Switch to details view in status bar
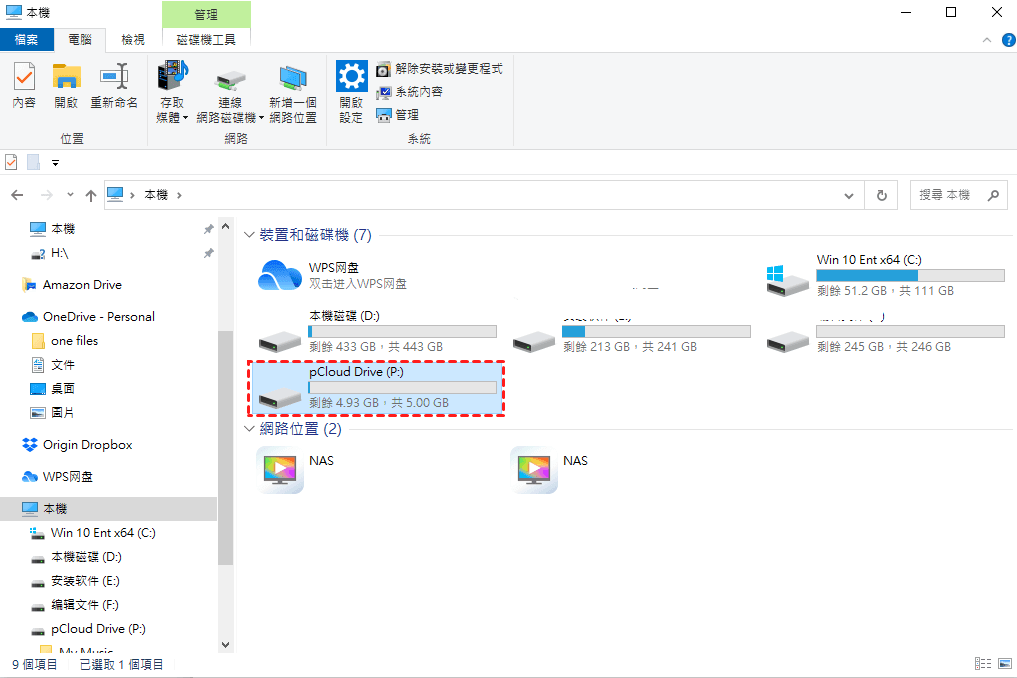This screenshot has height=678, width=1017. pos(983,664)
